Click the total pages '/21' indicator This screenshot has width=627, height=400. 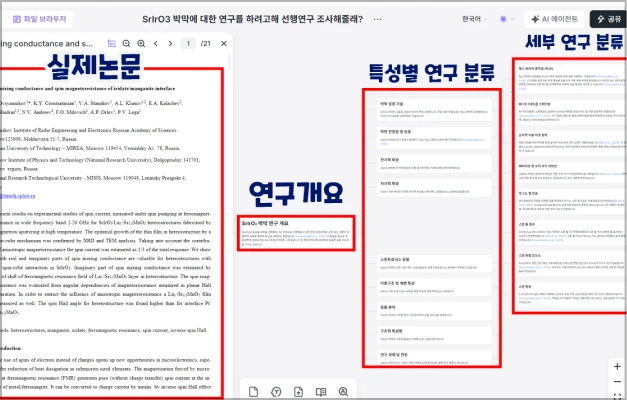click(206, 43)
